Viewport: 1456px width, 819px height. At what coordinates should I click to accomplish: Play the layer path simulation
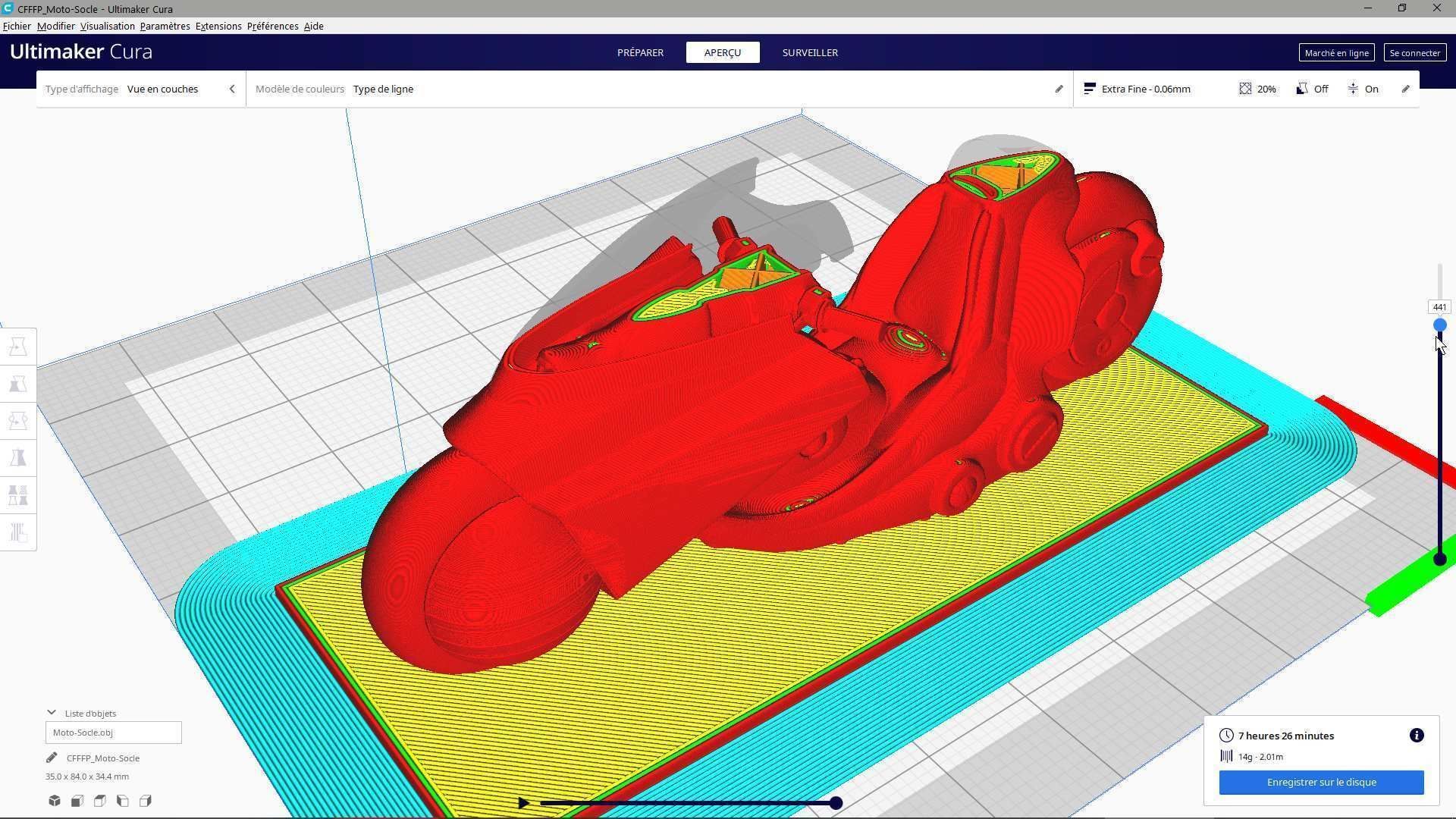[x=523, y=803]
